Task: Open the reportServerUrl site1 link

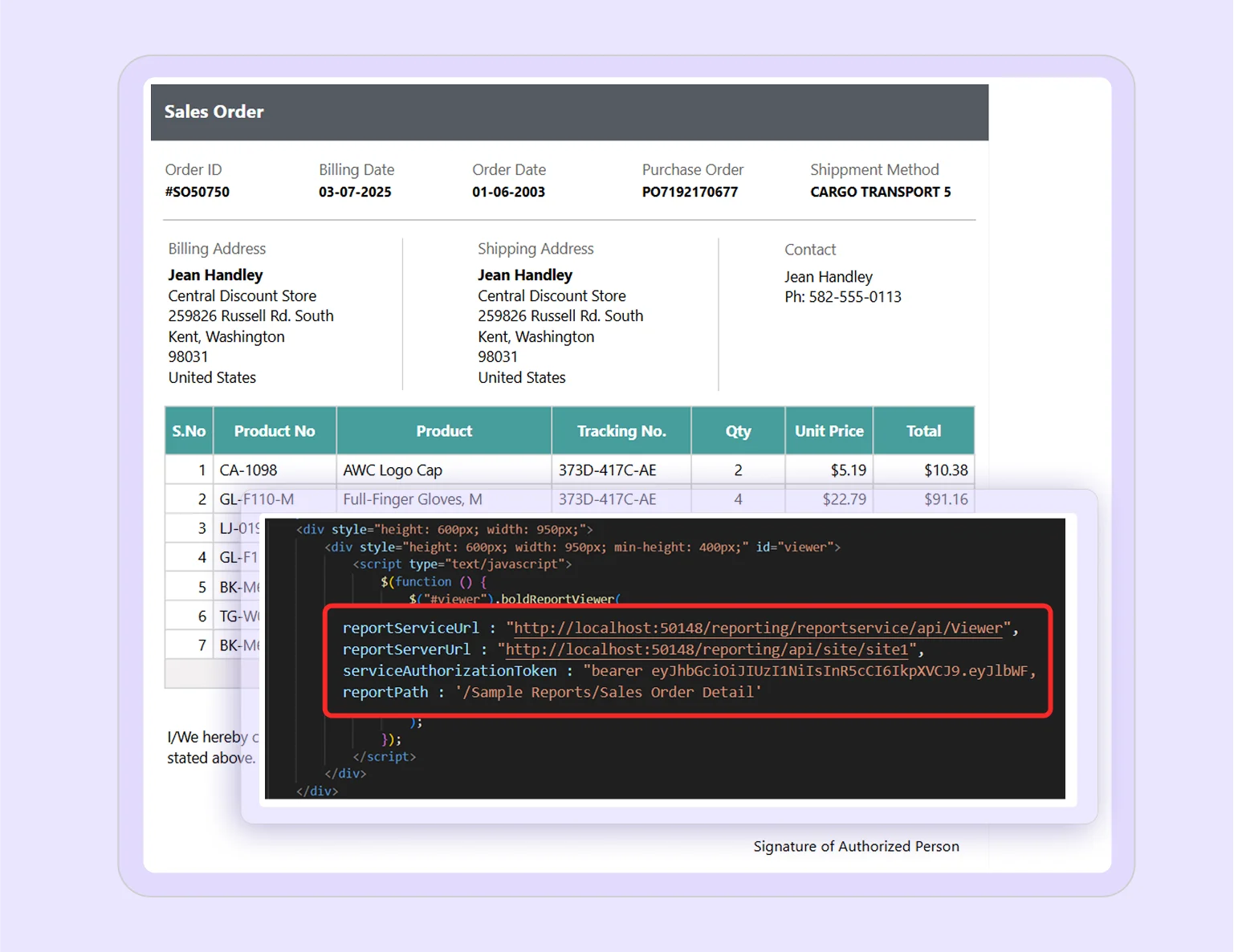Action: (x=707, y=649)
